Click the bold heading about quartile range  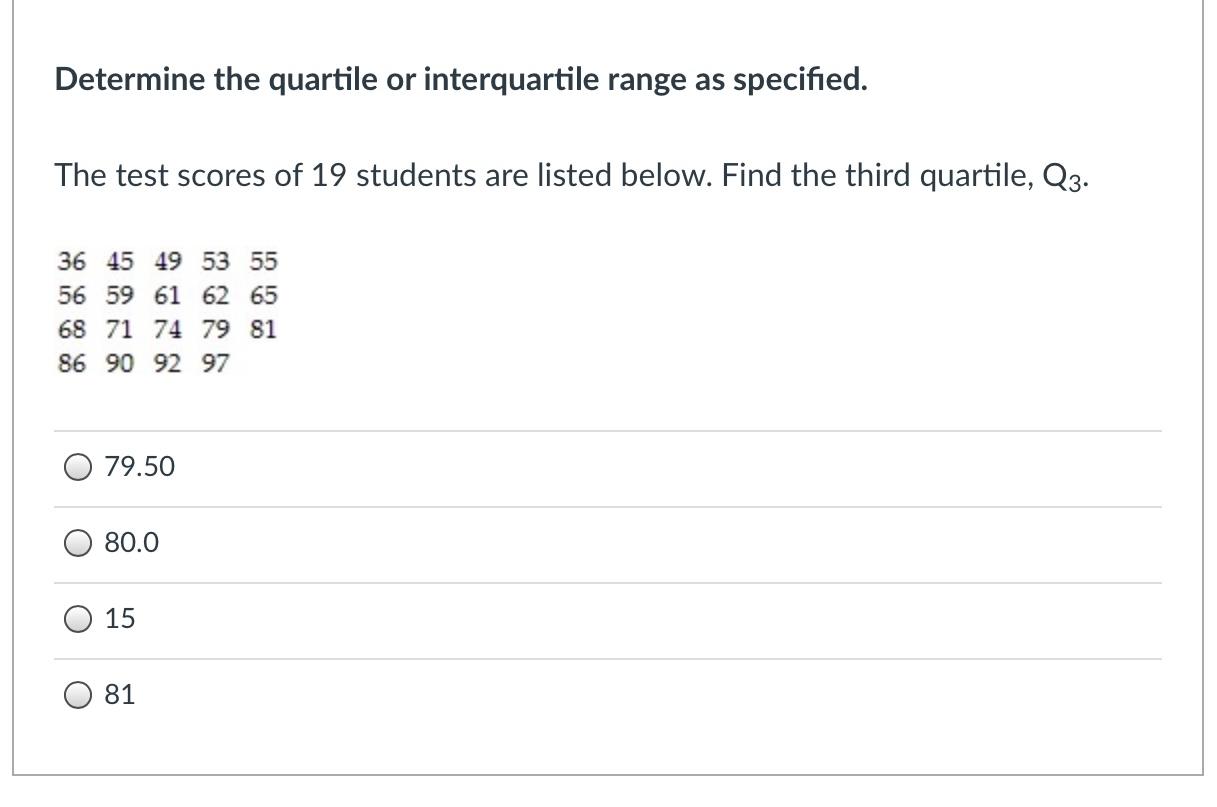[x=461, y=80]
